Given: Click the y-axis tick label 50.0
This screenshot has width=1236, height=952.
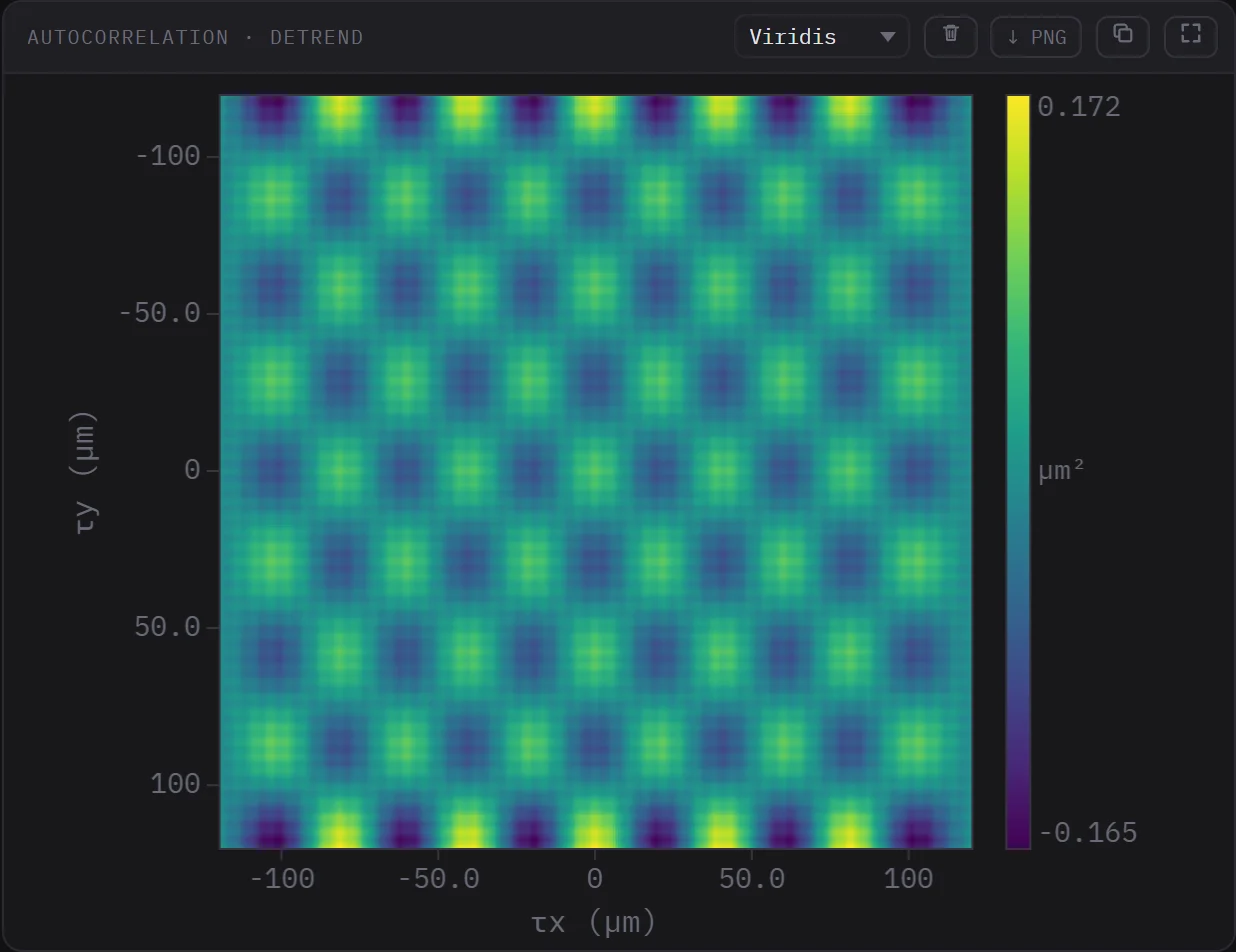Looking at the screenshot, I should point(167,627).
